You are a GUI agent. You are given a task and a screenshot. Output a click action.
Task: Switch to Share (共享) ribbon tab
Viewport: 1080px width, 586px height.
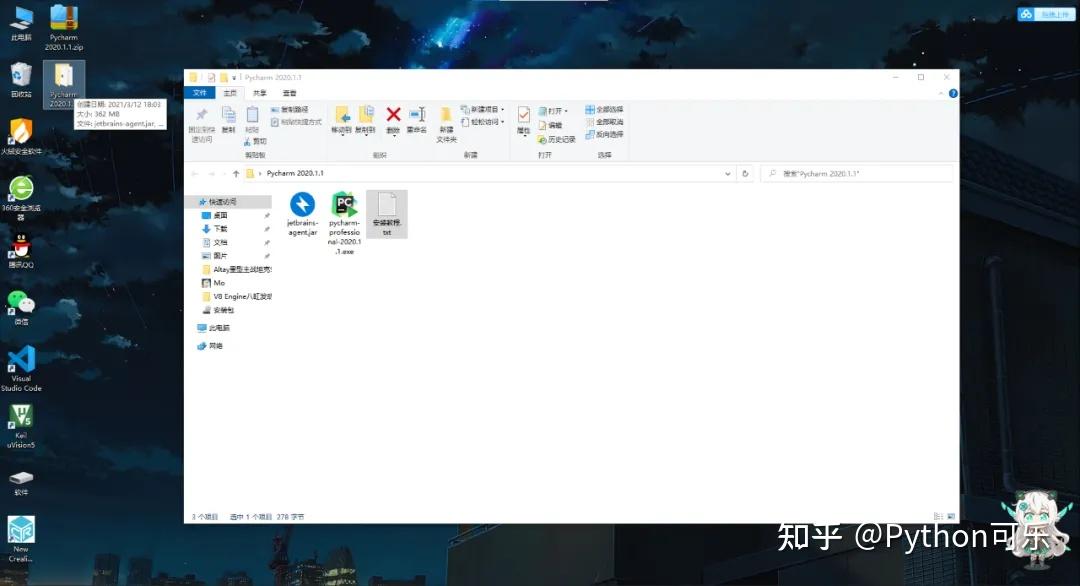pos(260,93)
